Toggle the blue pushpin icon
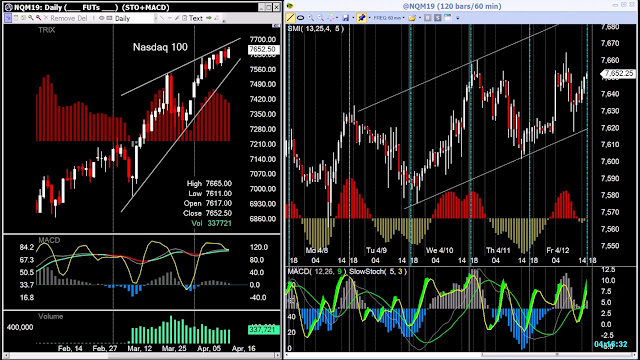This screenshot has height=360, width=640. tap(361, 18)
